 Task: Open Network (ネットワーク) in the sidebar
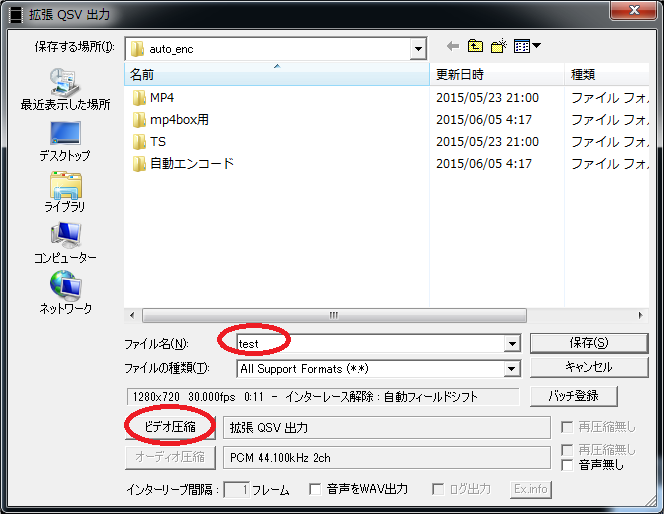[x=65, y=293]
